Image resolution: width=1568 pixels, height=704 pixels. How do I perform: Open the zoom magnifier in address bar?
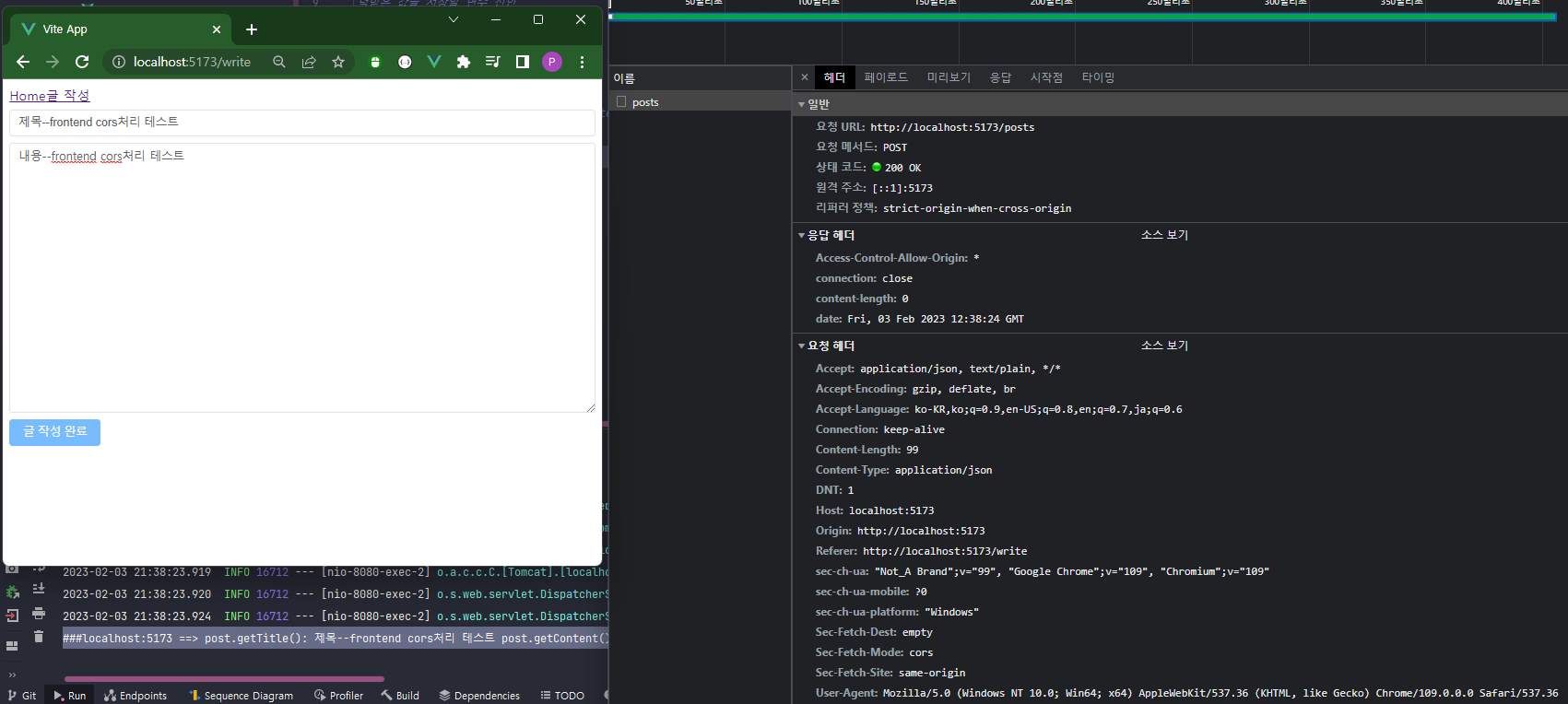click(279, 62)
